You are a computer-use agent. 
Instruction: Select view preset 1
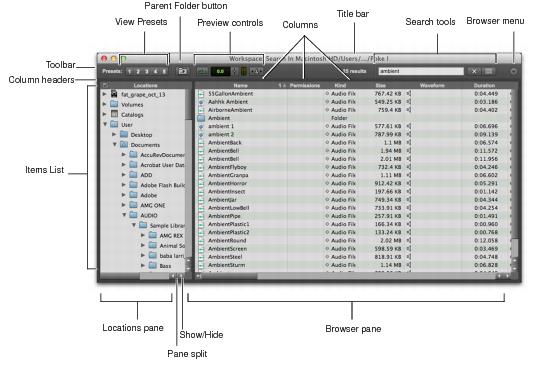pyautogui.click(x=130, y=71)
